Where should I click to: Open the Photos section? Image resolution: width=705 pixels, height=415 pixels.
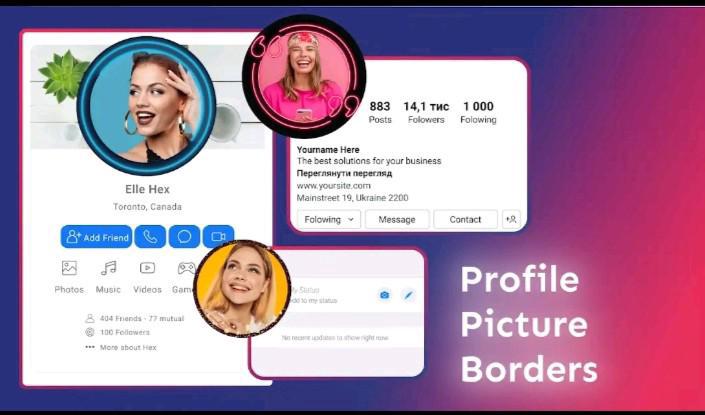[x=69, y=276]
